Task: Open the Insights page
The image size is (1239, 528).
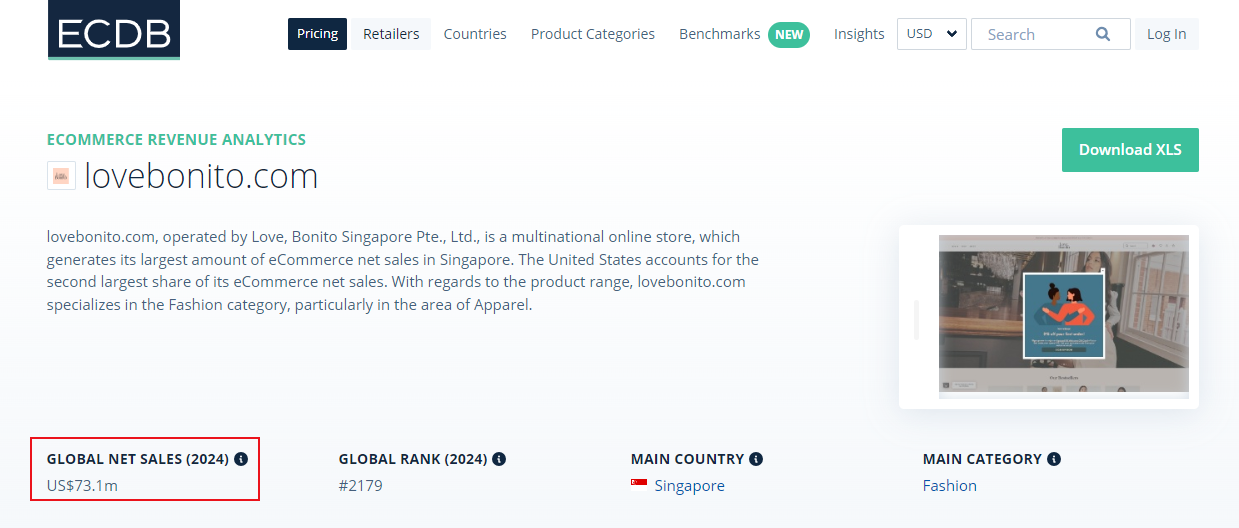Action: coord(859,34)
